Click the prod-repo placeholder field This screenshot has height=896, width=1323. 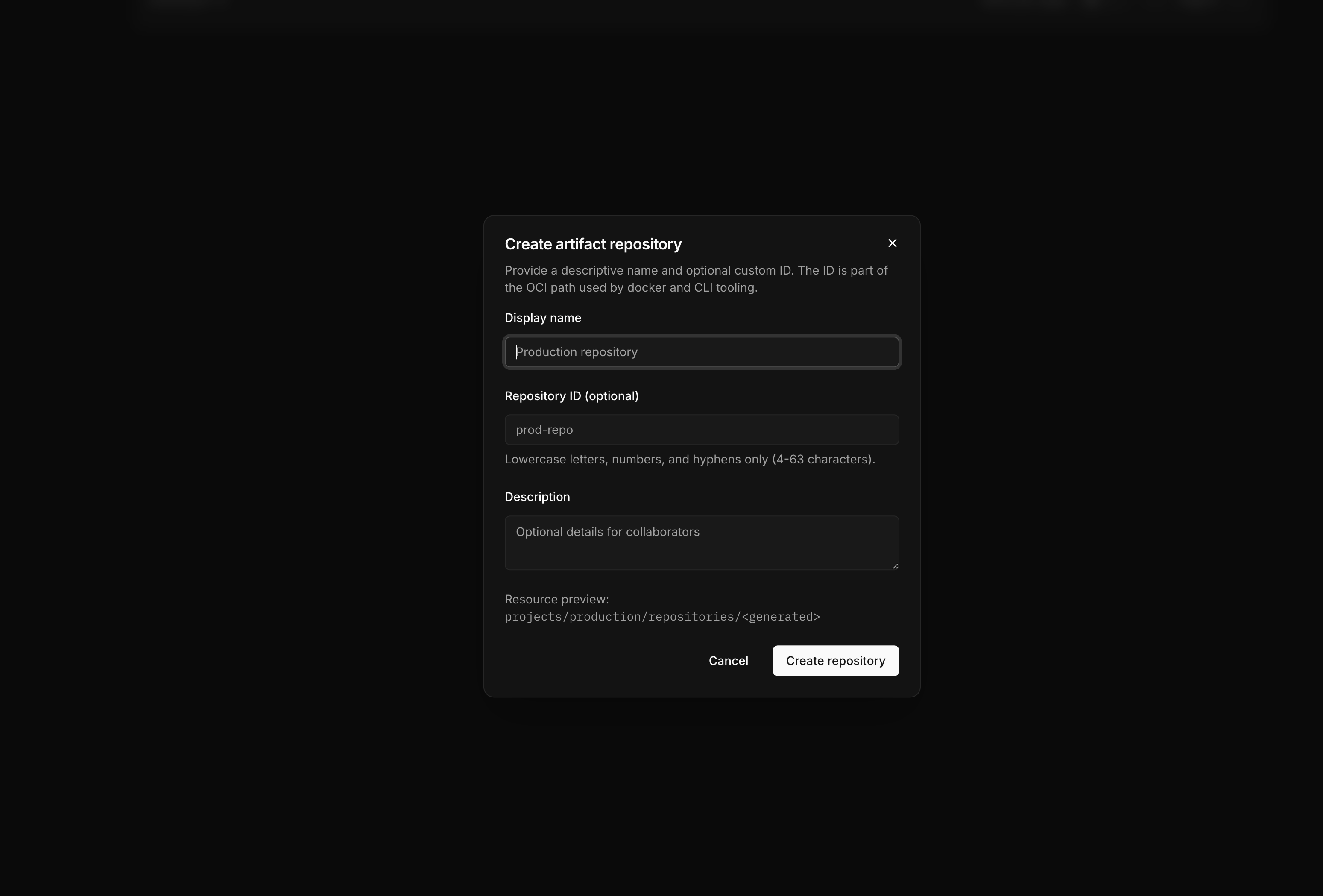coord(544,430)
